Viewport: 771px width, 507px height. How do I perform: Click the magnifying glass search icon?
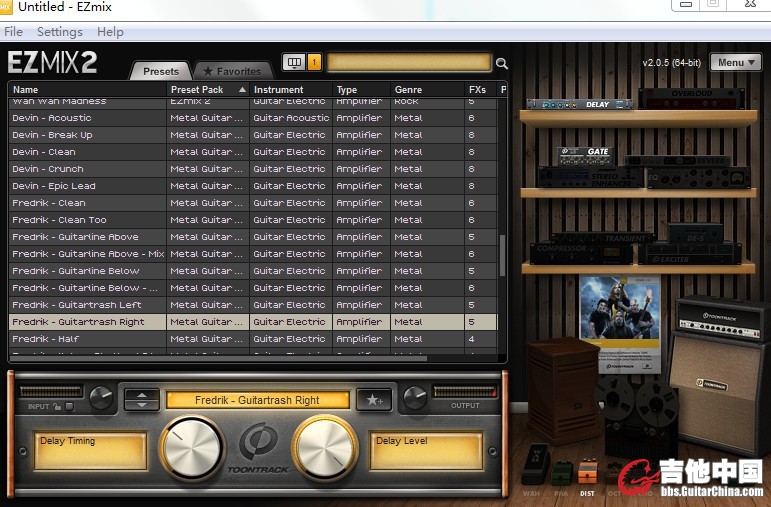coord(502,63)
